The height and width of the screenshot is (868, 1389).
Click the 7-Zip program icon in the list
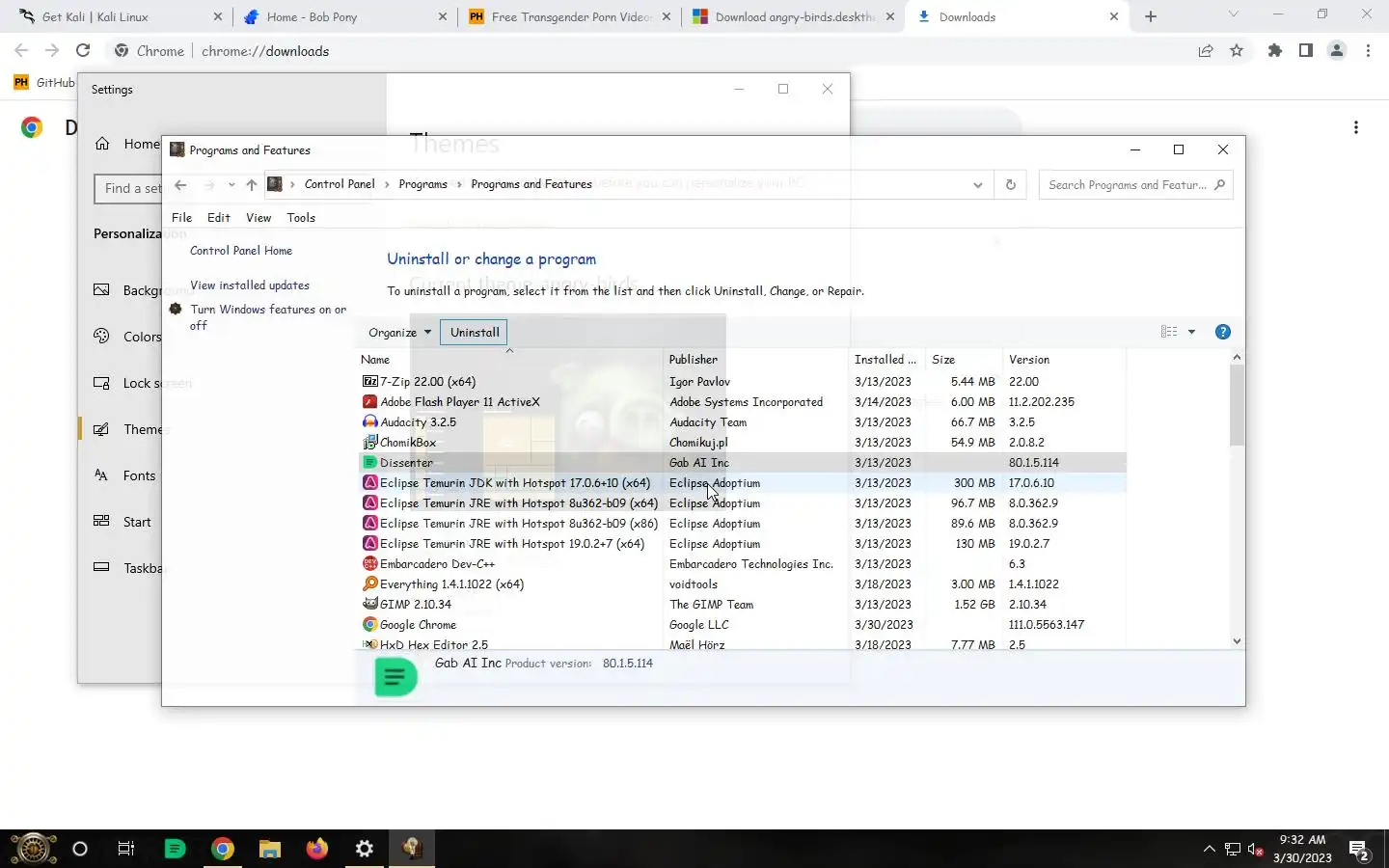click(369, 381)
